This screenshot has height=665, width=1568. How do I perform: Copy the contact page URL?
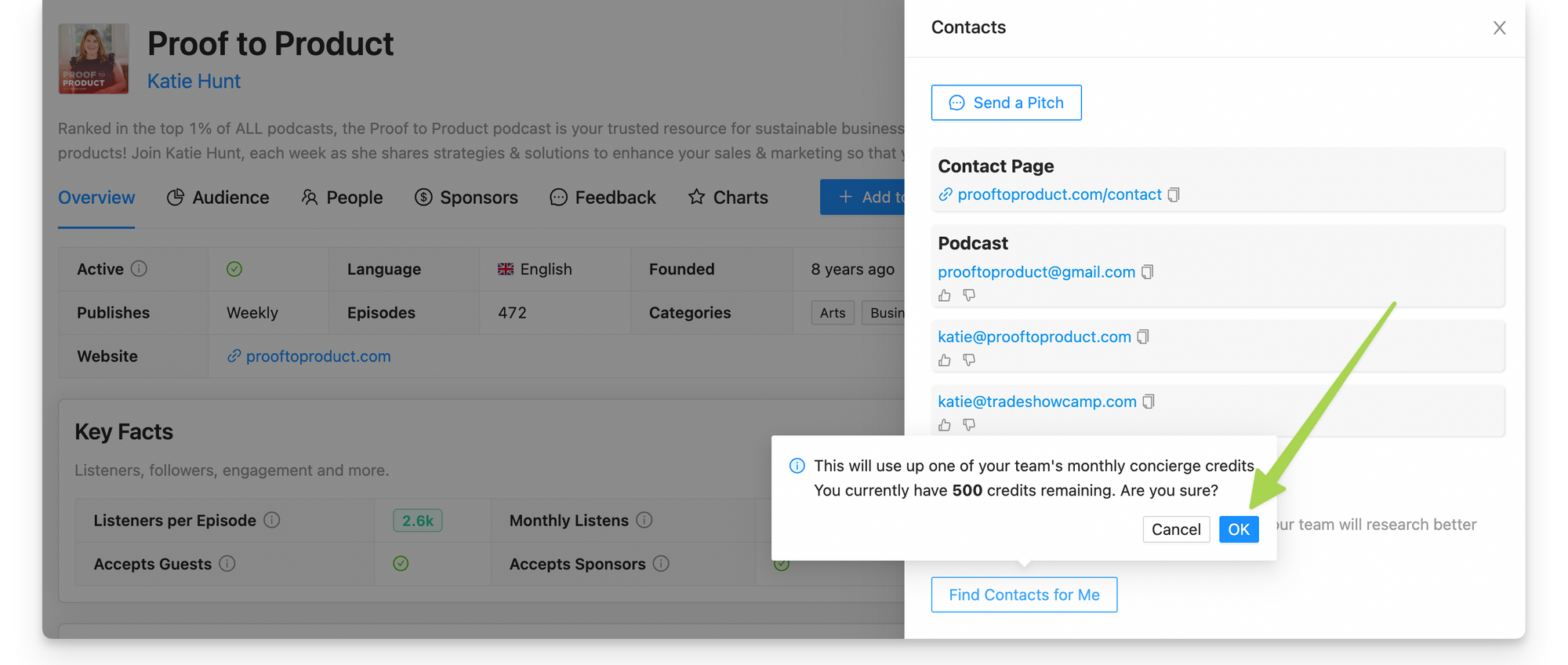[x=1174, y=194]
